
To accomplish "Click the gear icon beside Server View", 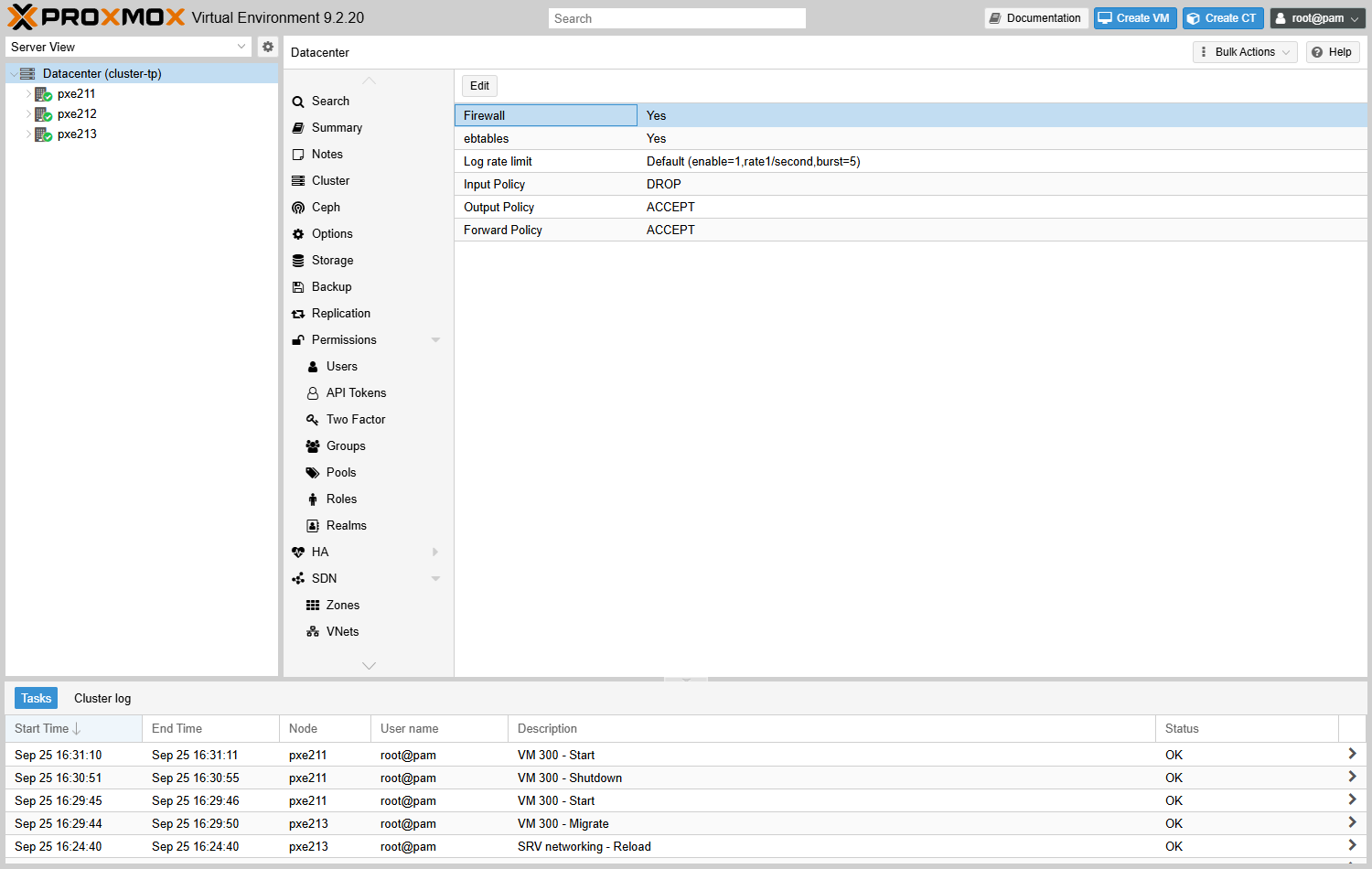I will coord(267,47).
